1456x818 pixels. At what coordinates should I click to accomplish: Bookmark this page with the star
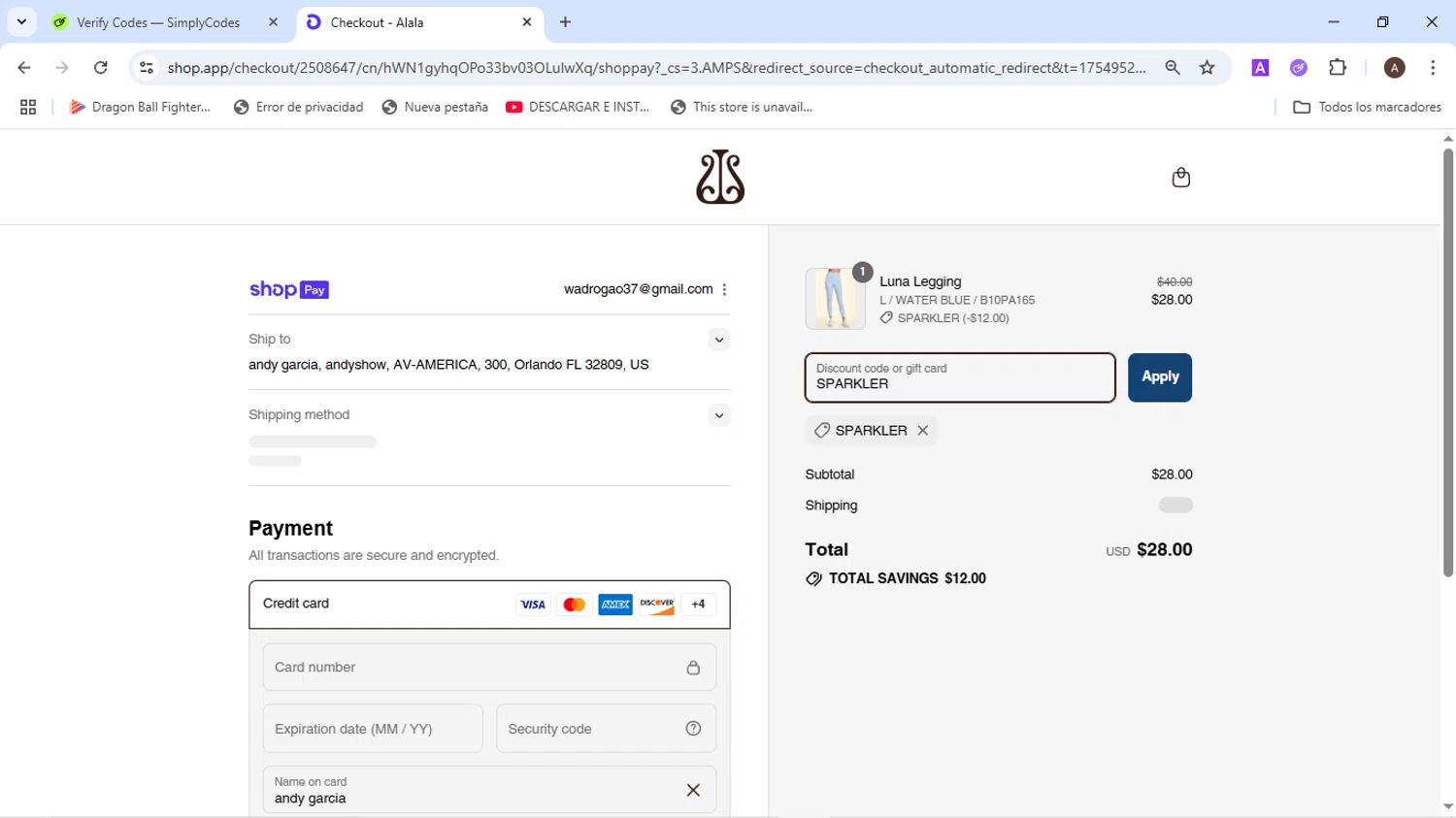click(1208, 68)
